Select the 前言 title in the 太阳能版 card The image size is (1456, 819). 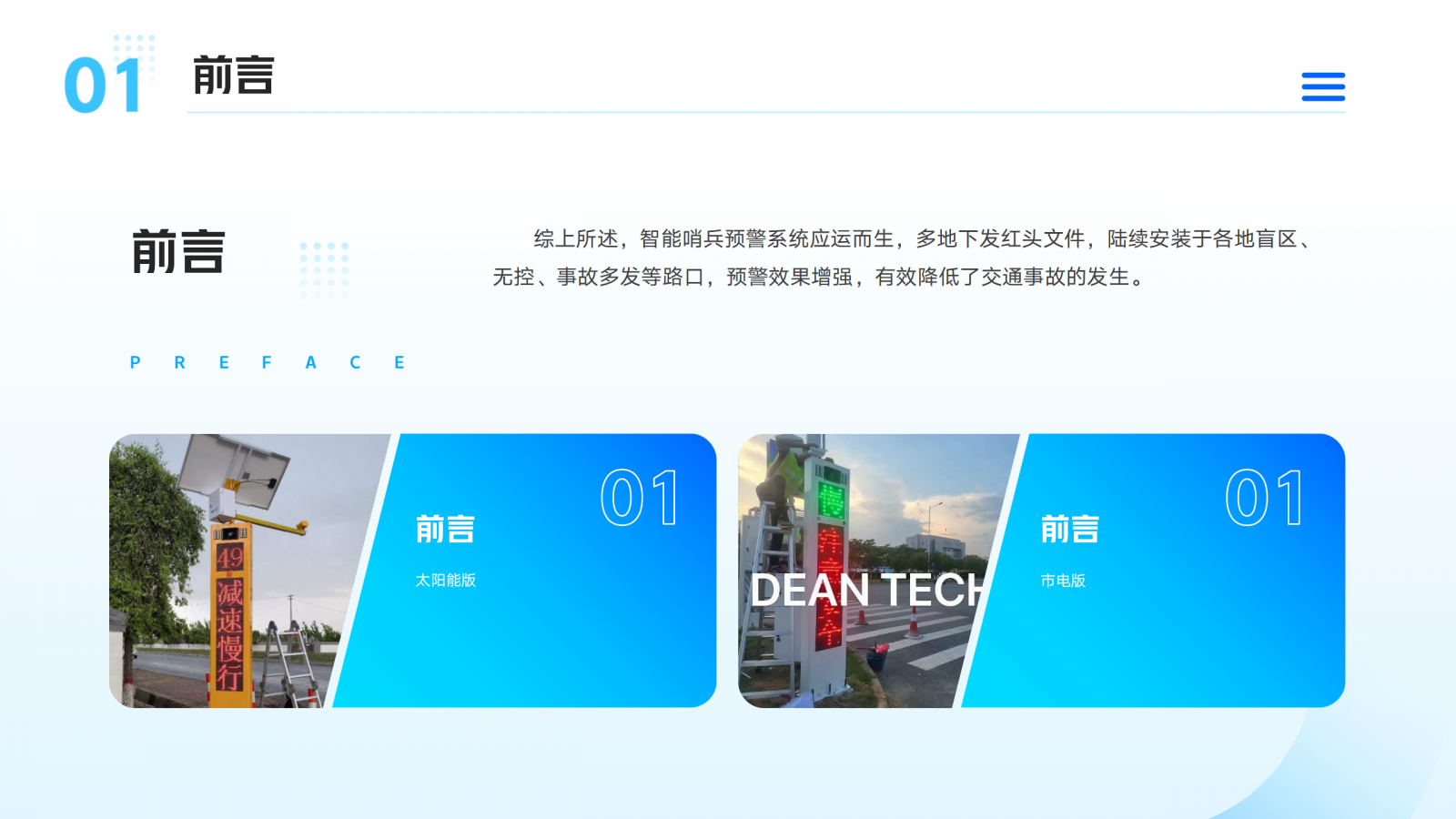tap(445, 529)
